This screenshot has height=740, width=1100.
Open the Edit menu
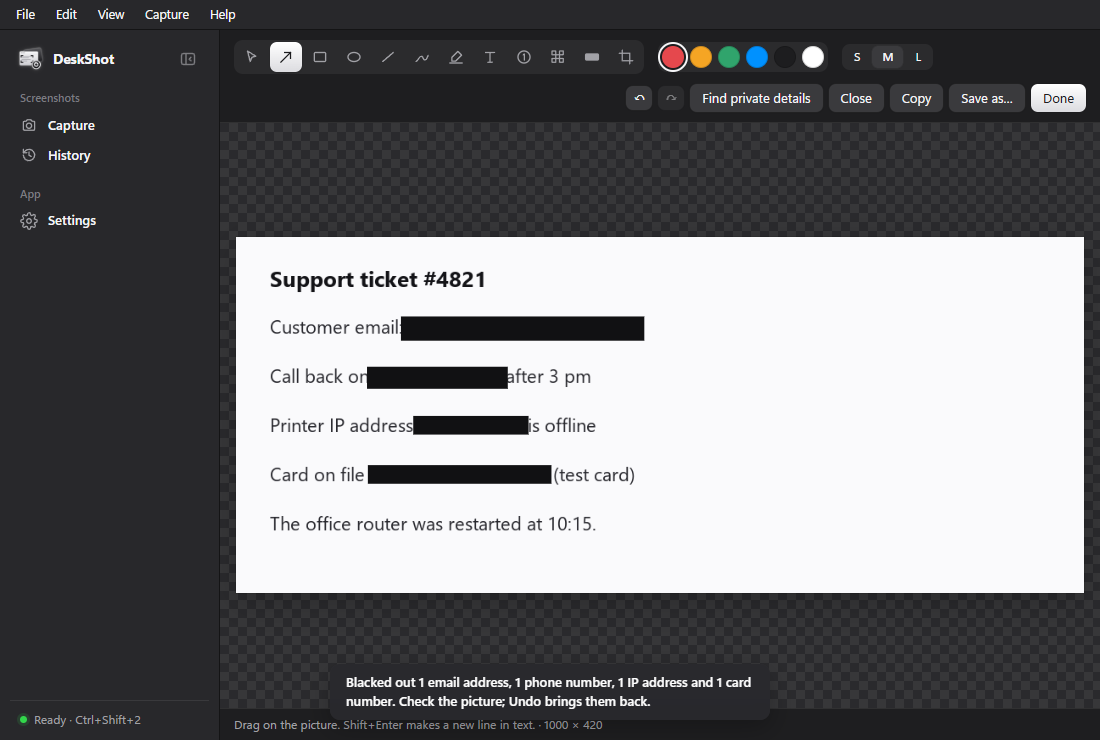66,15
